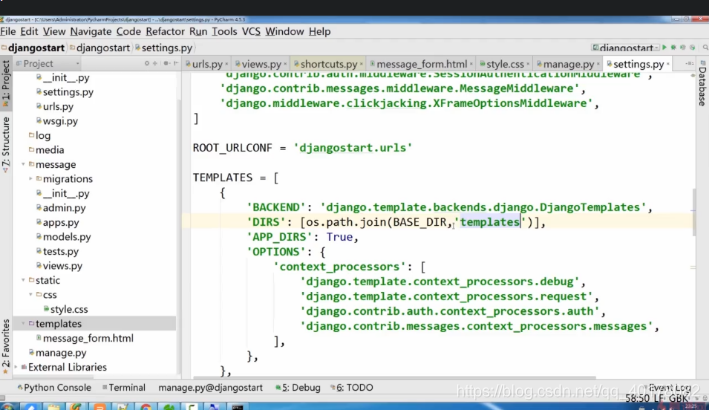Collapse the css folder
Viewport: 710px width, 410px height.
tap(30, 295)
